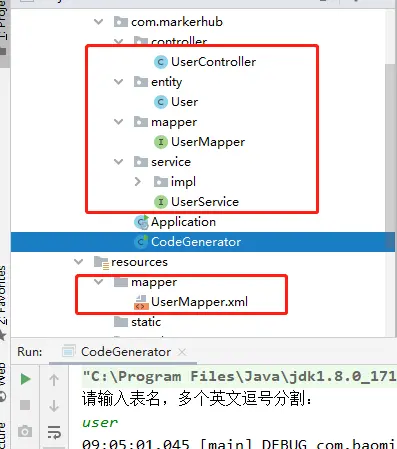
Task: Expand the impl folder
Action: (x=138, y=182)
